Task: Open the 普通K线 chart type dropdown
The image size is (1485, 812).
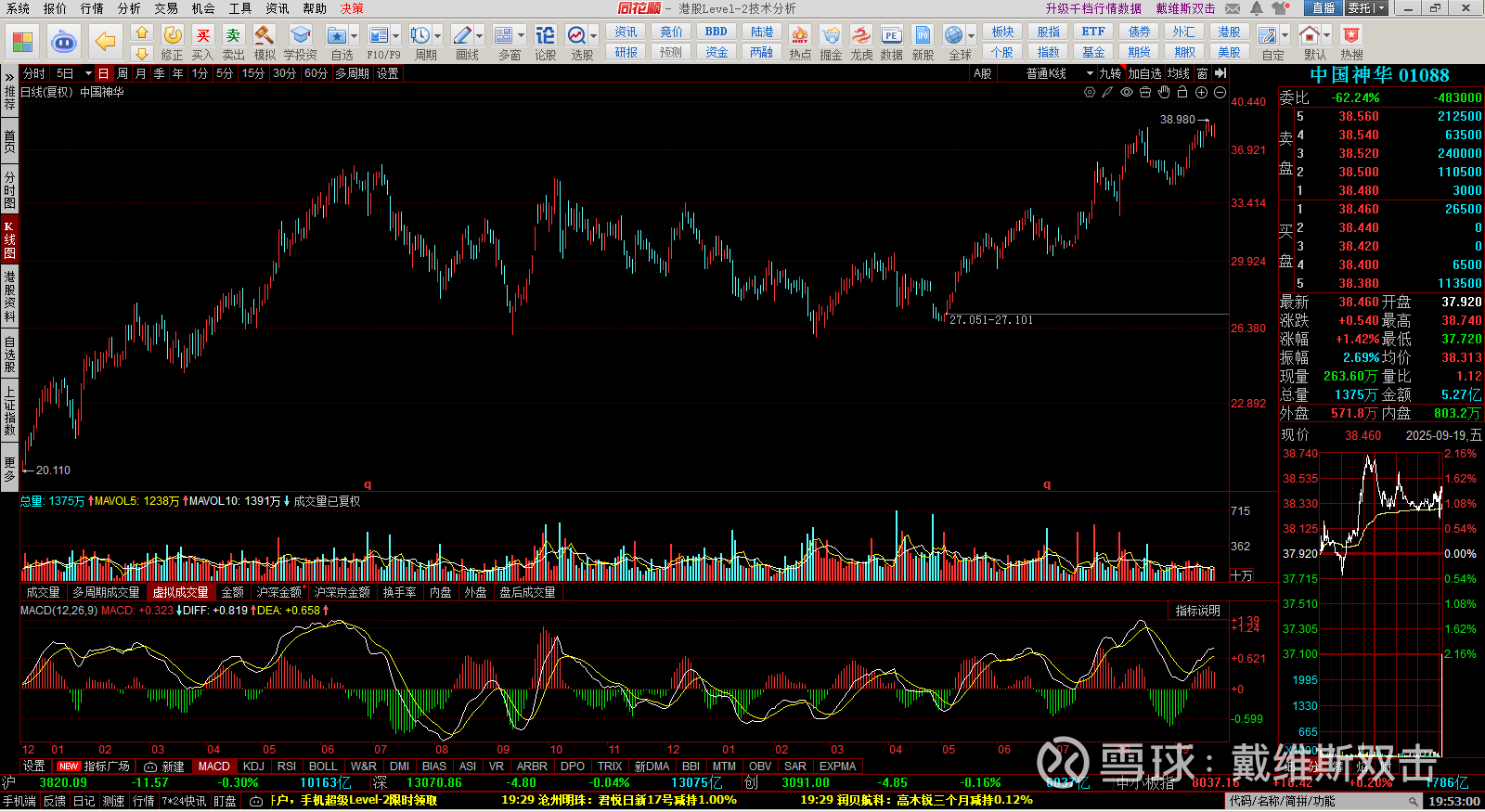Action: 1058,73
